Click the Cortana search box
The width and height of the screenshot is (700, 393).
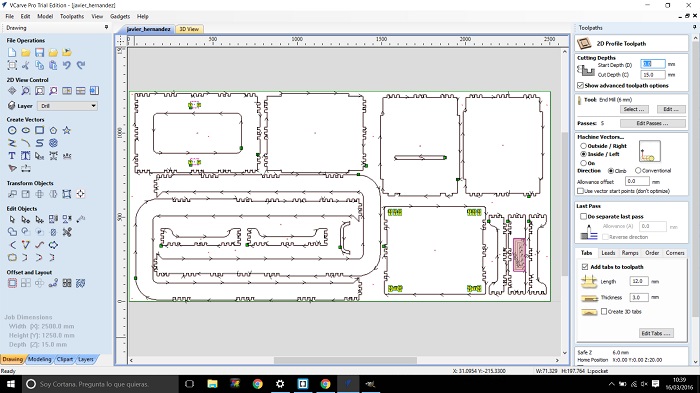[x=100, y=384]
